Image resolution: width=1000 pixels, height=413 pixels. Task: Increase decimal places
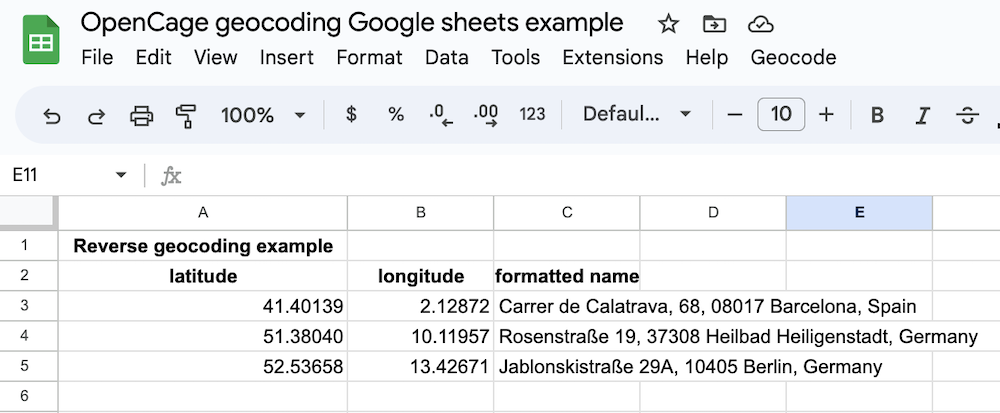point(486,115)
